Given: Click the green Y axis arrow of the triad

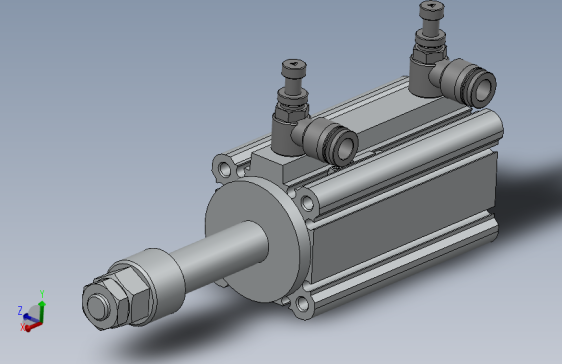Looking at the screenshot, I should click(42, 311).
